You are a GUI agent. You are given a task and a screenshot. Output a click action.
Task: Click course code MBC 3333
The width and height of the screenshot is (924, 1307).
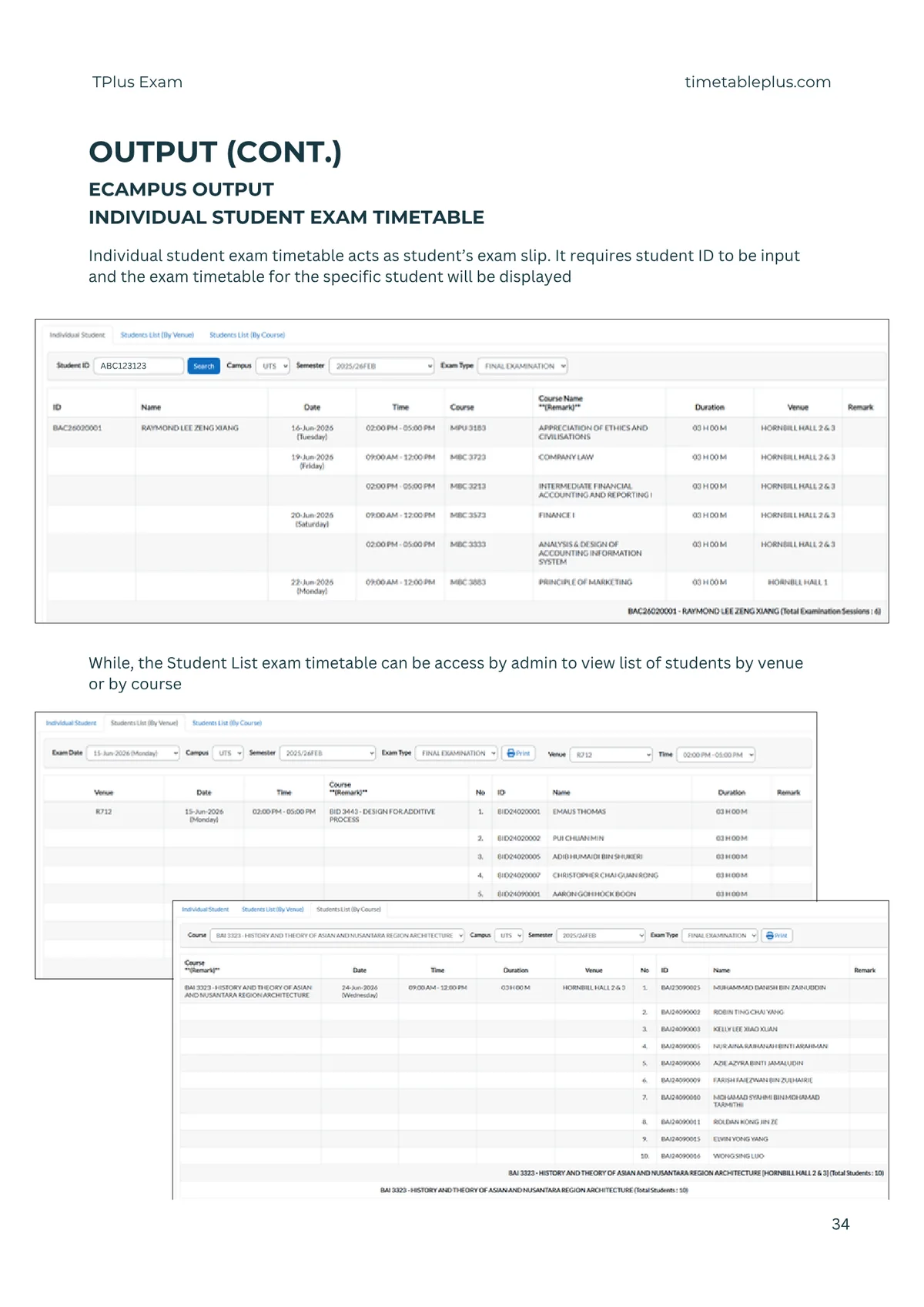(467, 545)
